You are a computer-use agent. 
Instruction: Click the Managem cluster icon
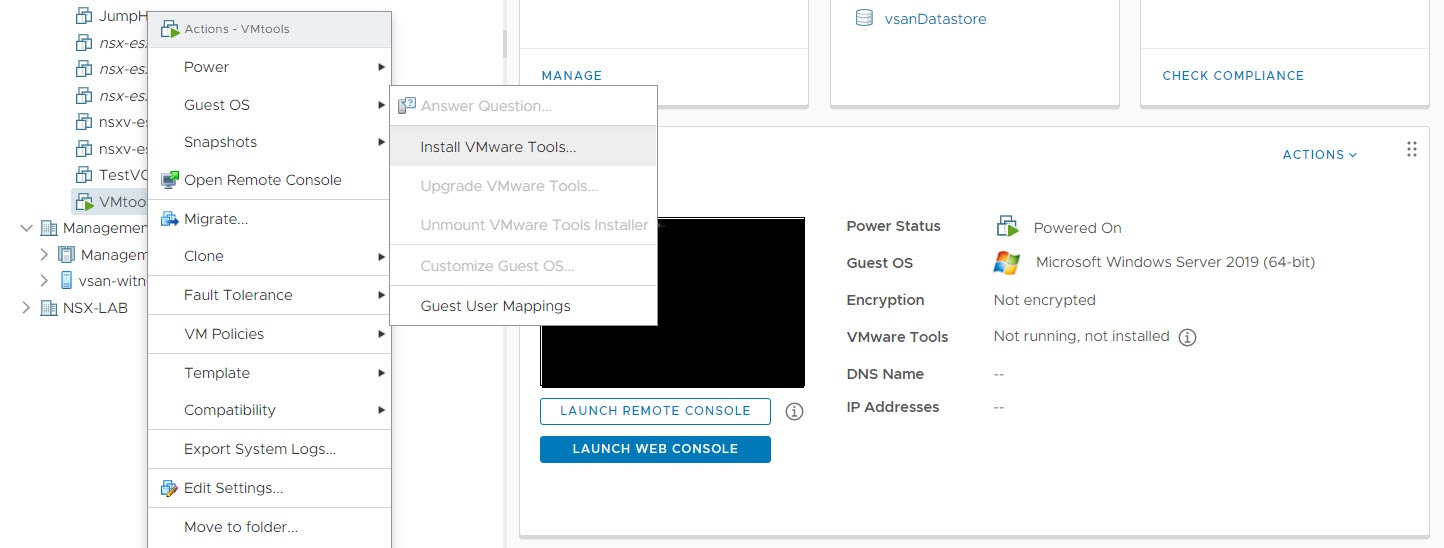click(x=67, y=255)
